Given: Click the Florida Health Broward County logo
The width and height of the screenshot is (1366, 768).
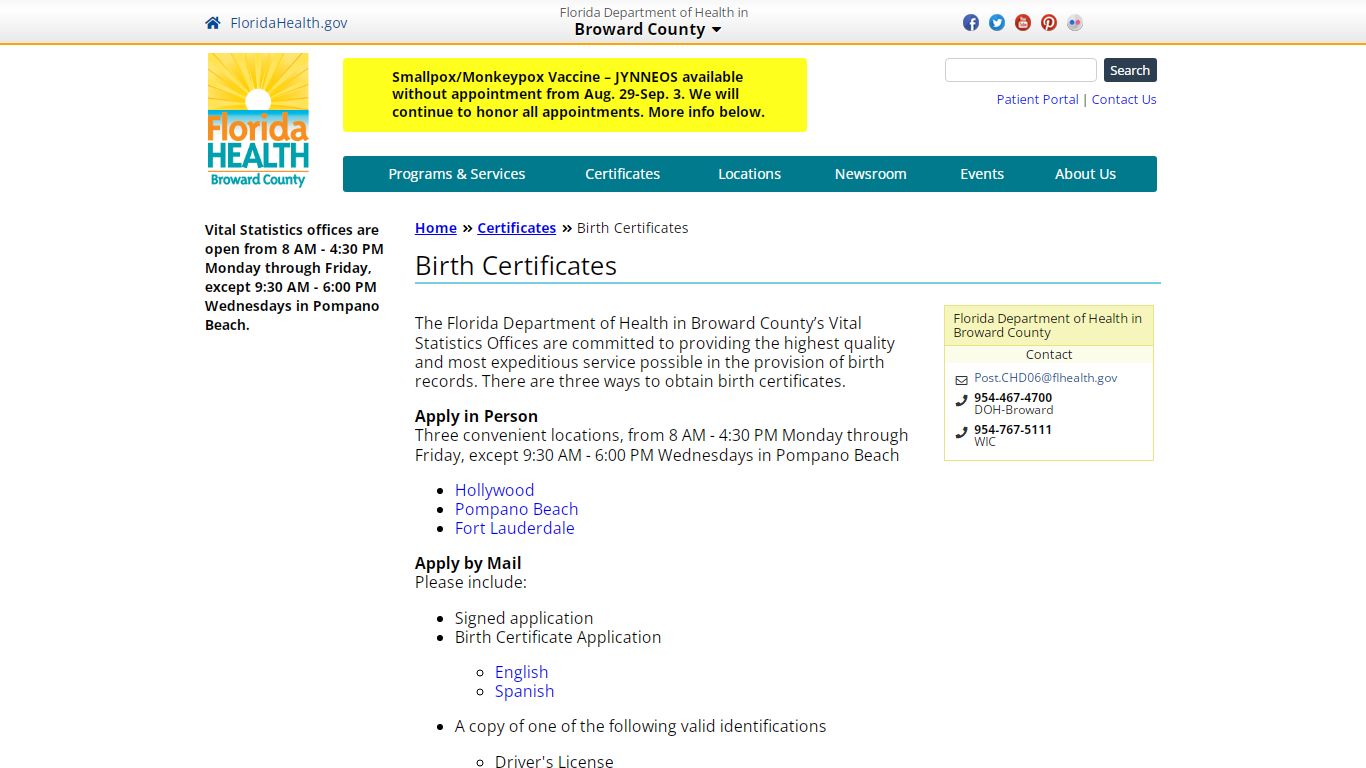Looking at the screenshot, I should (258, 120).
